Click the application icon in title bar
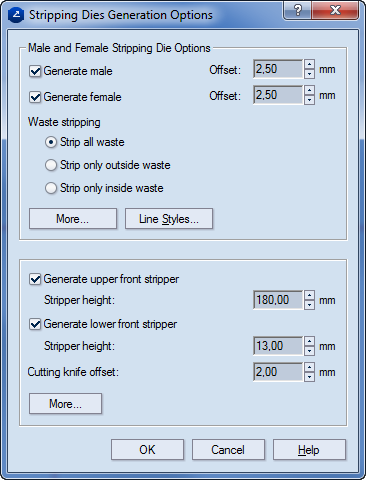The image size is (366, 480). pos(16,15)
